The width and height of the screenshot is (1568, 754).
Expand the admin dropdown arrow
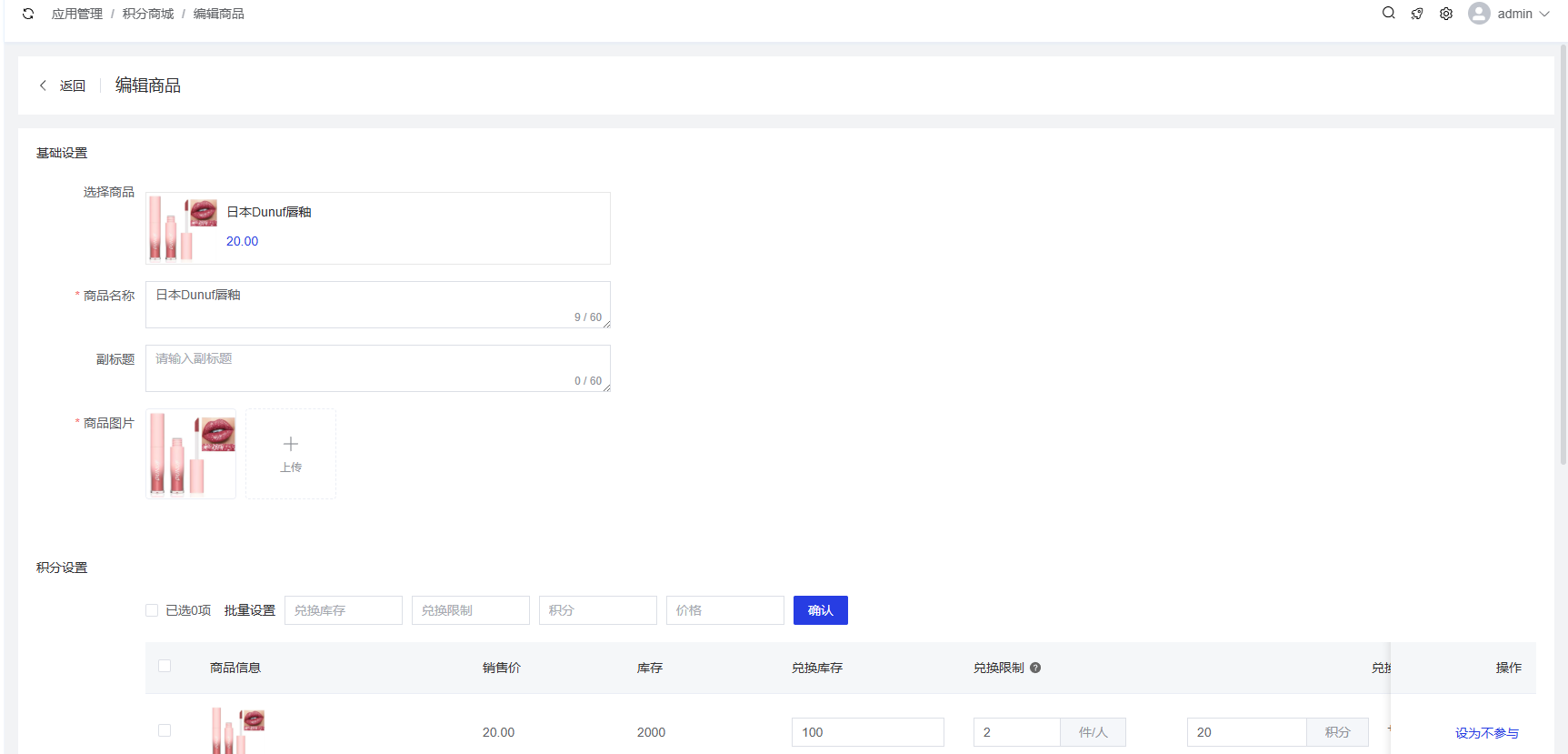(x=1544, y=14)
